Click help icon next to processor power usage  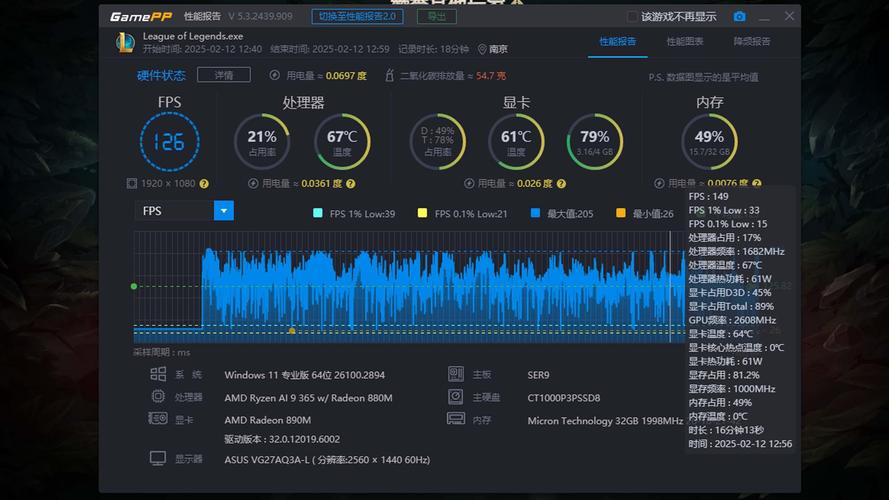coord(350,184)
